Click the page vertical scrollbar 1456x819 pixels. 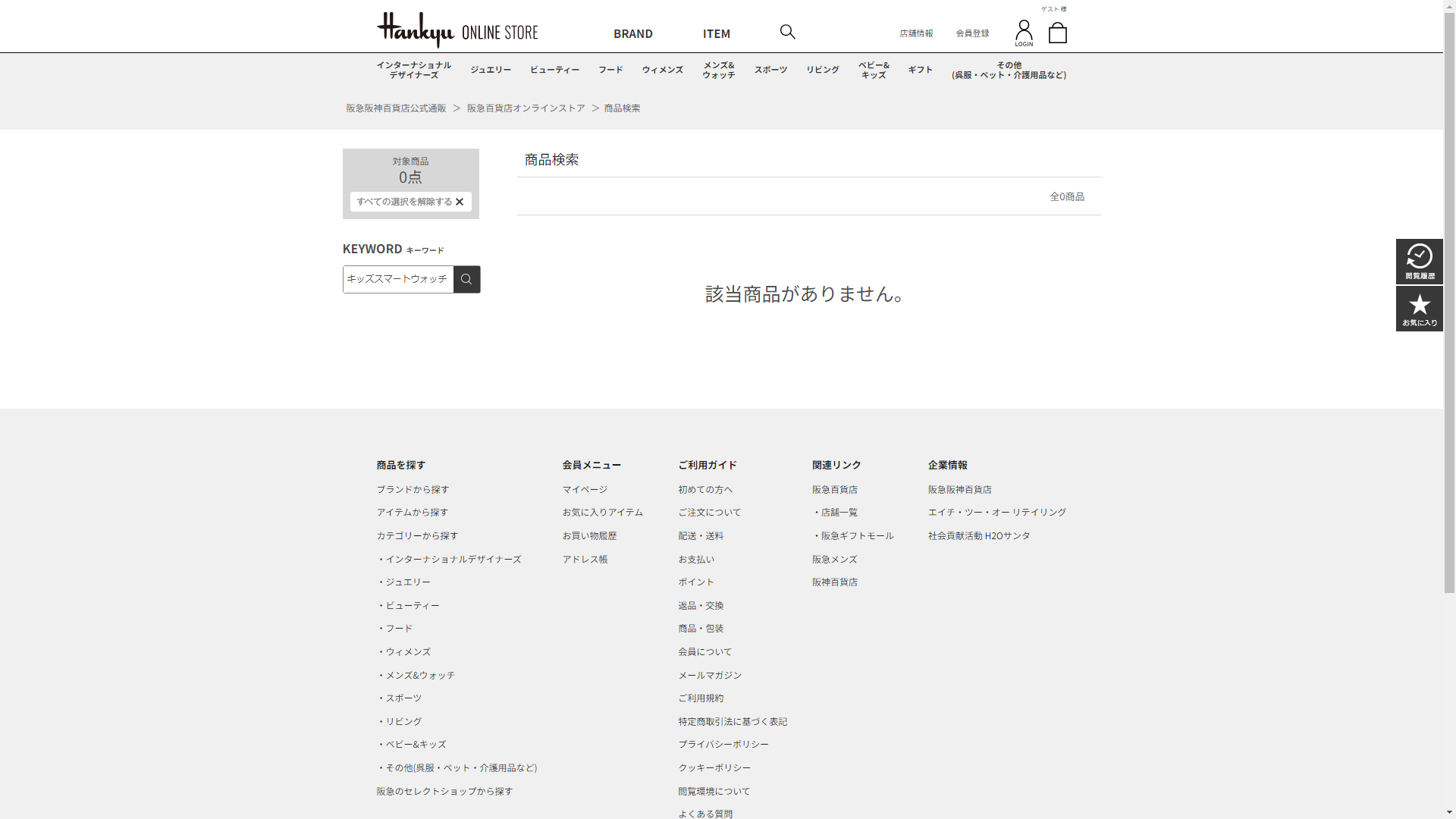click(x=1449, y=303)
